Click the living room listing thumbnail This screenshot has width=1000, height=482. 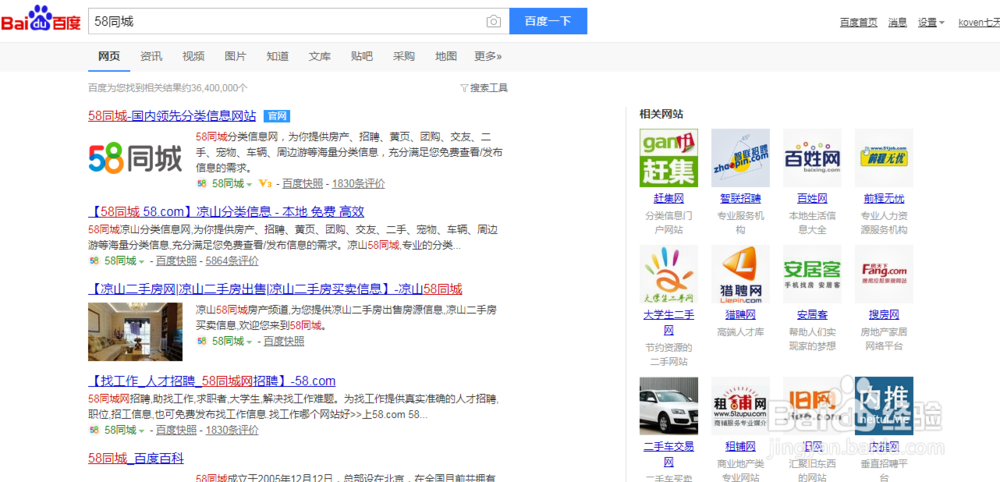[135, 332]
